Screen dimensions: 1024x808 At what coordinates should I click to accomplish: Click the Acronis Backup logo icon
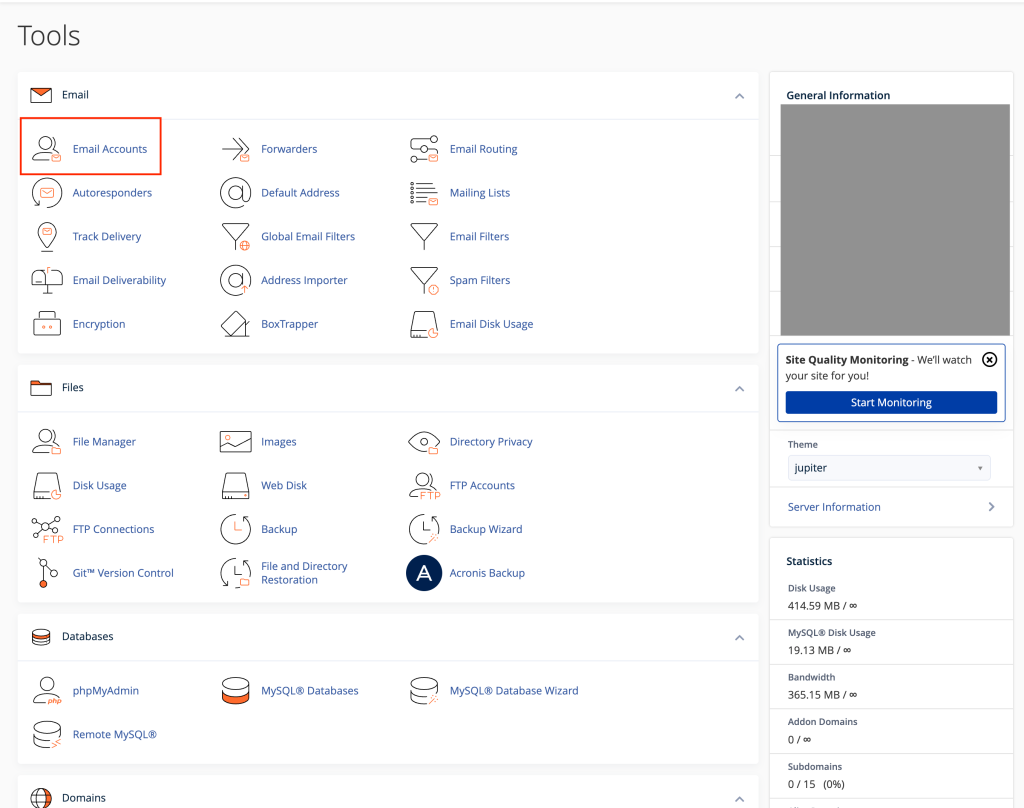(x=424, y=573)
